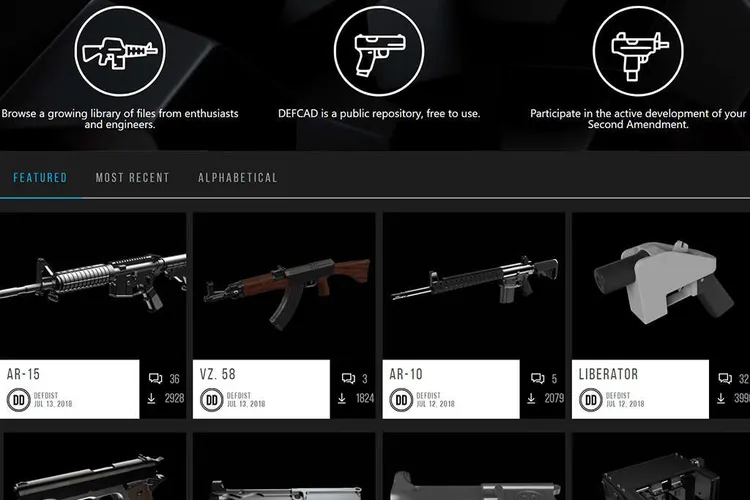Viewport: 750px width, 500px height.
Task: Open comments for the AR-10 entry
Action: [x=538, y=378]
